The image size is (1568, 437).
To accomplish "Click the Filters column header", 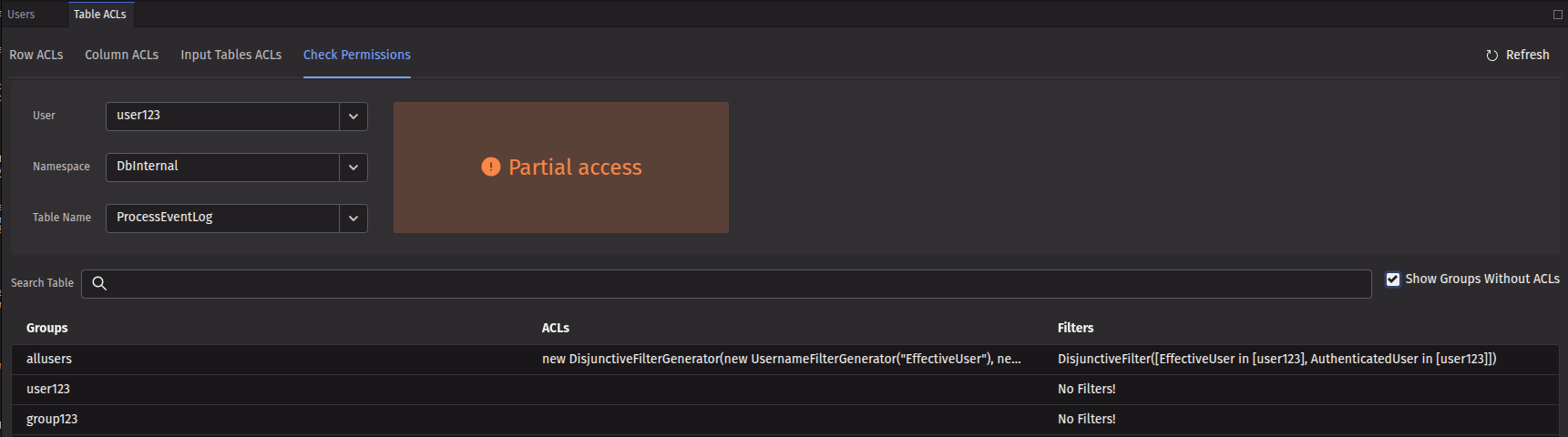I will tap(1075, 328).
